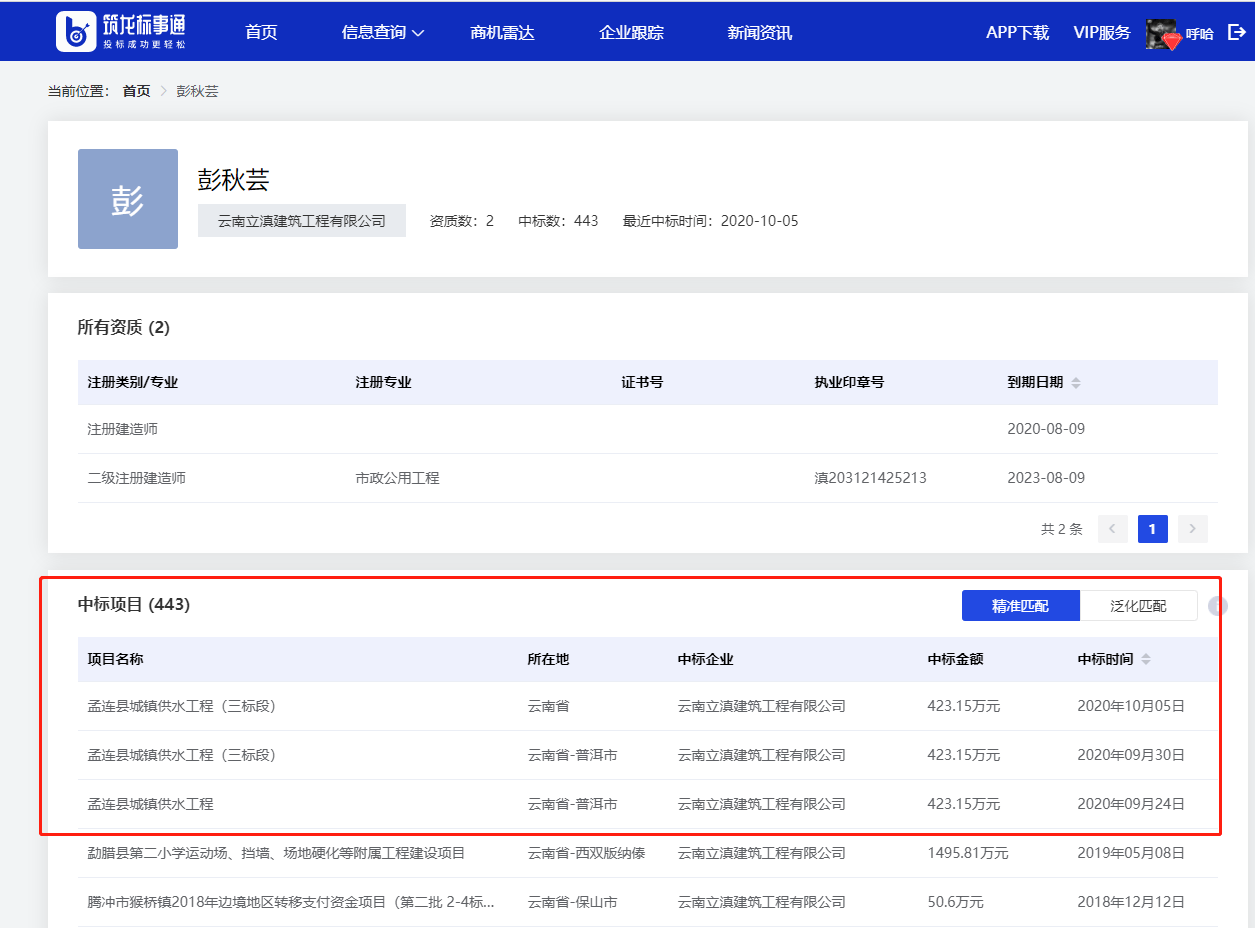Click the APP下载 link
Screen dimensions: 1255x928
(1017, 33)
